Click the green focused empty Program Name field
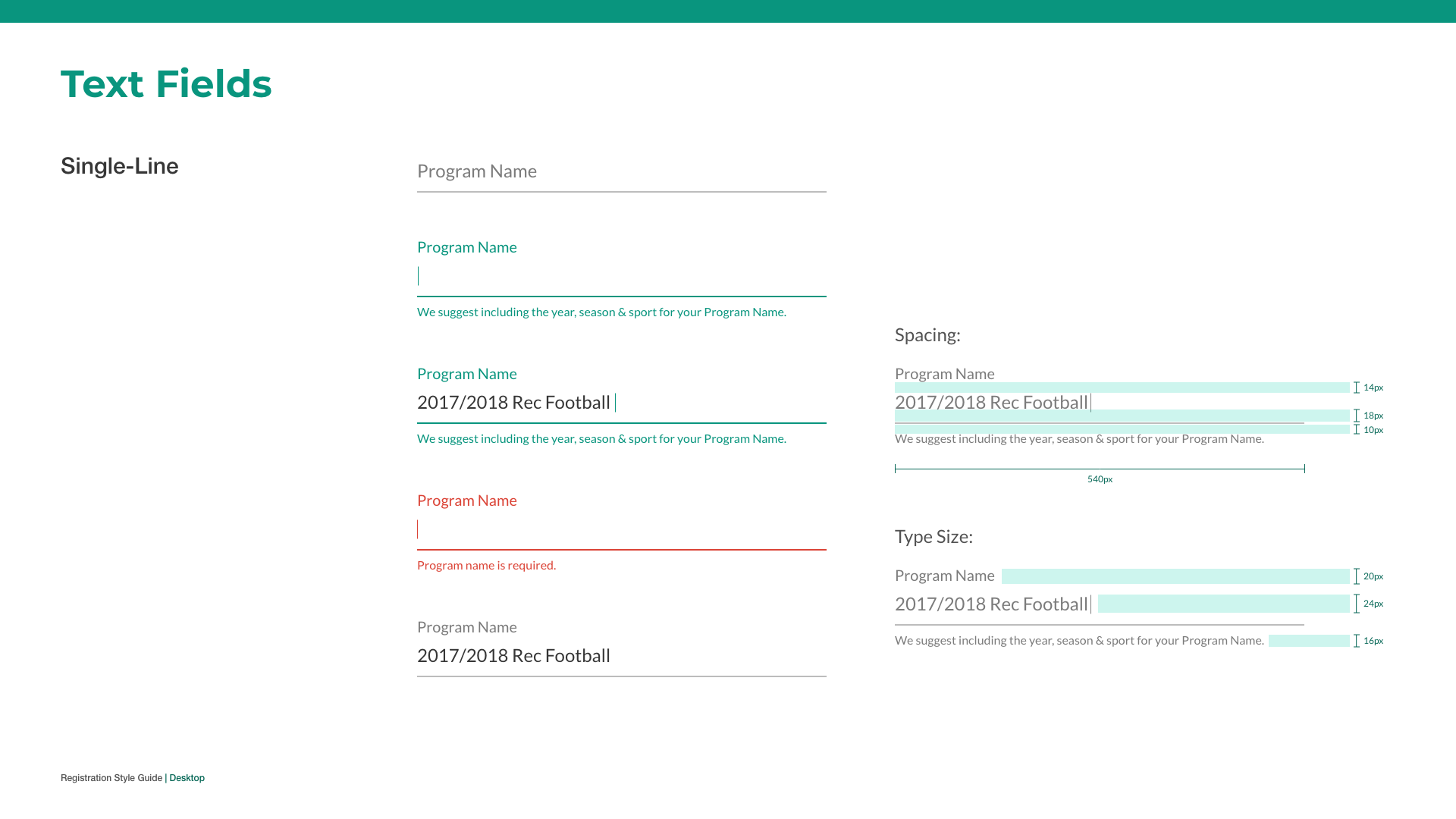1456x819 pixels. click(x=621, y=277)
